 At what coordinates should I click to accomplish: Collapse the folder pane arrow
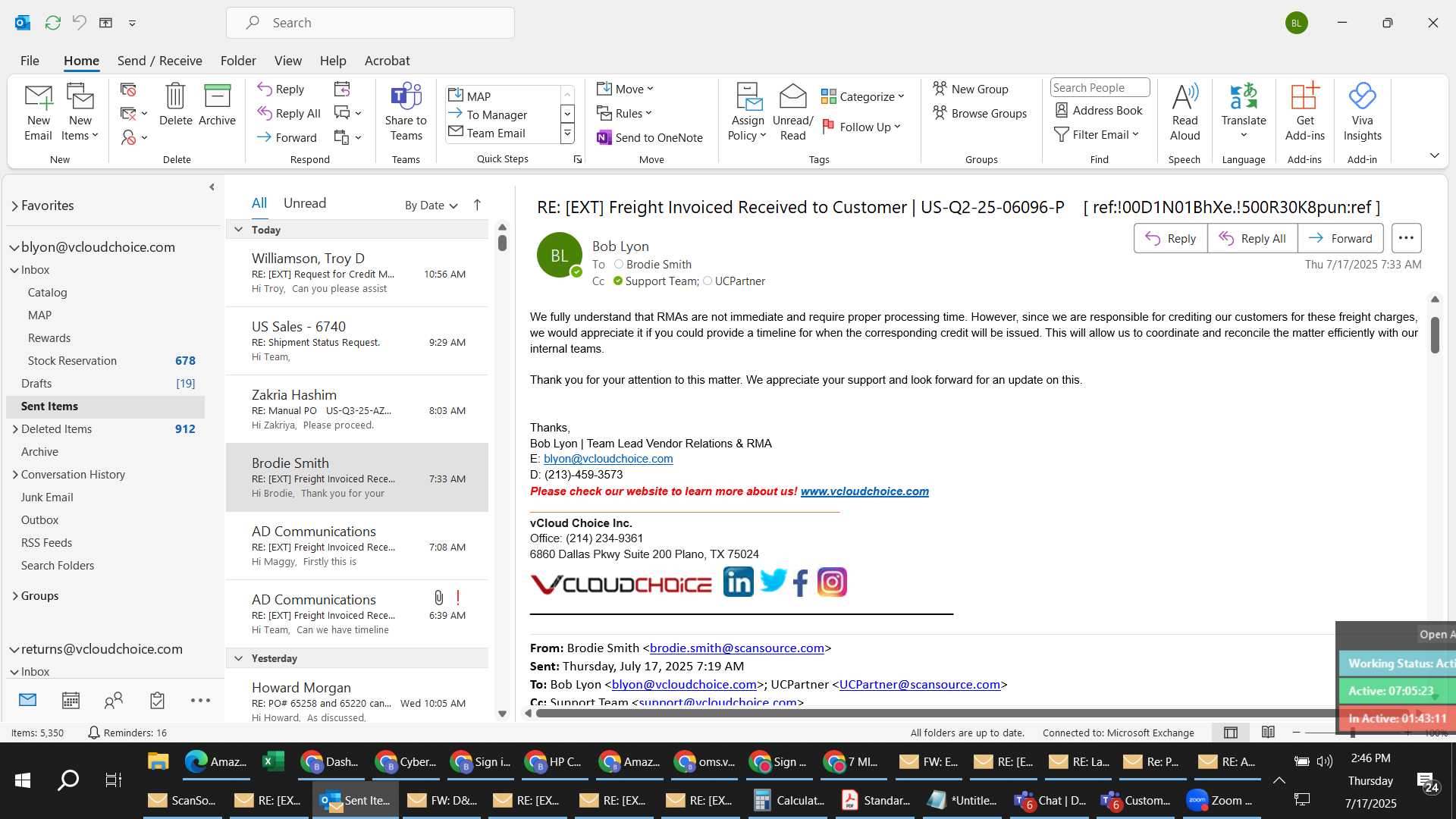coord(212,187)
